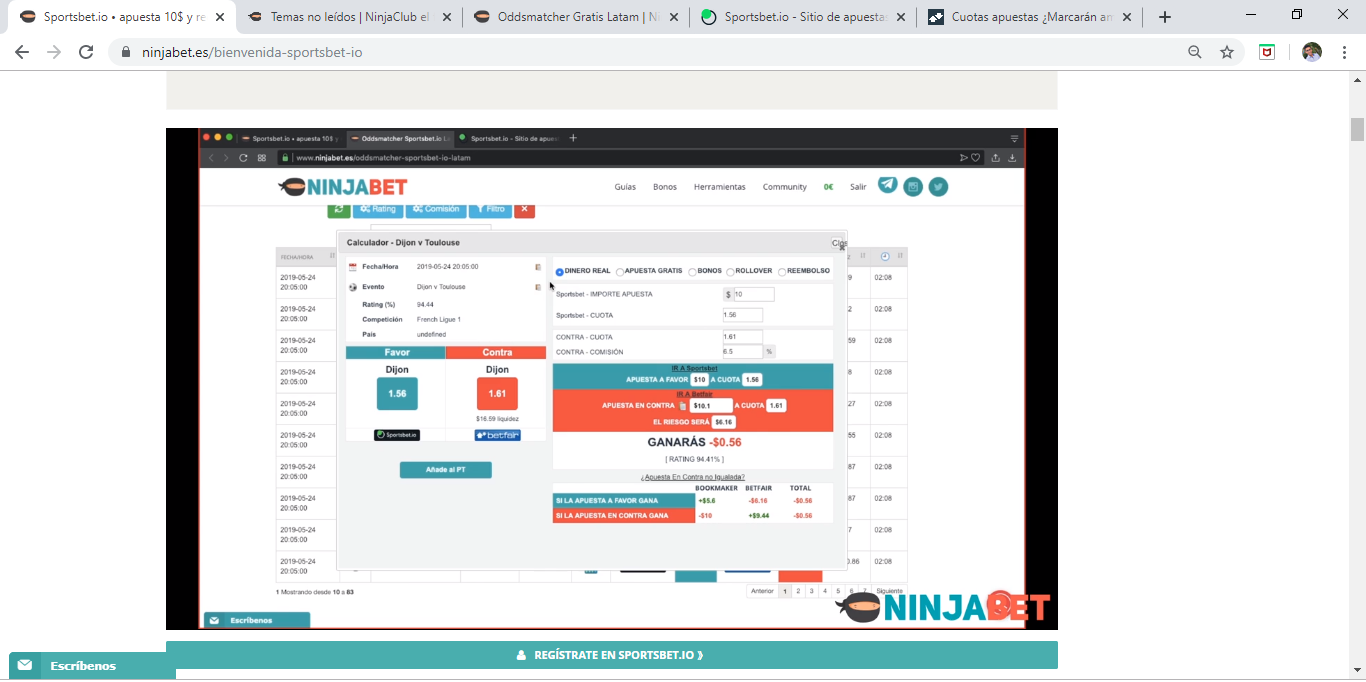
Task: Click the Telegram icon in NinjaBet header
Action: [x=887, y=185]
